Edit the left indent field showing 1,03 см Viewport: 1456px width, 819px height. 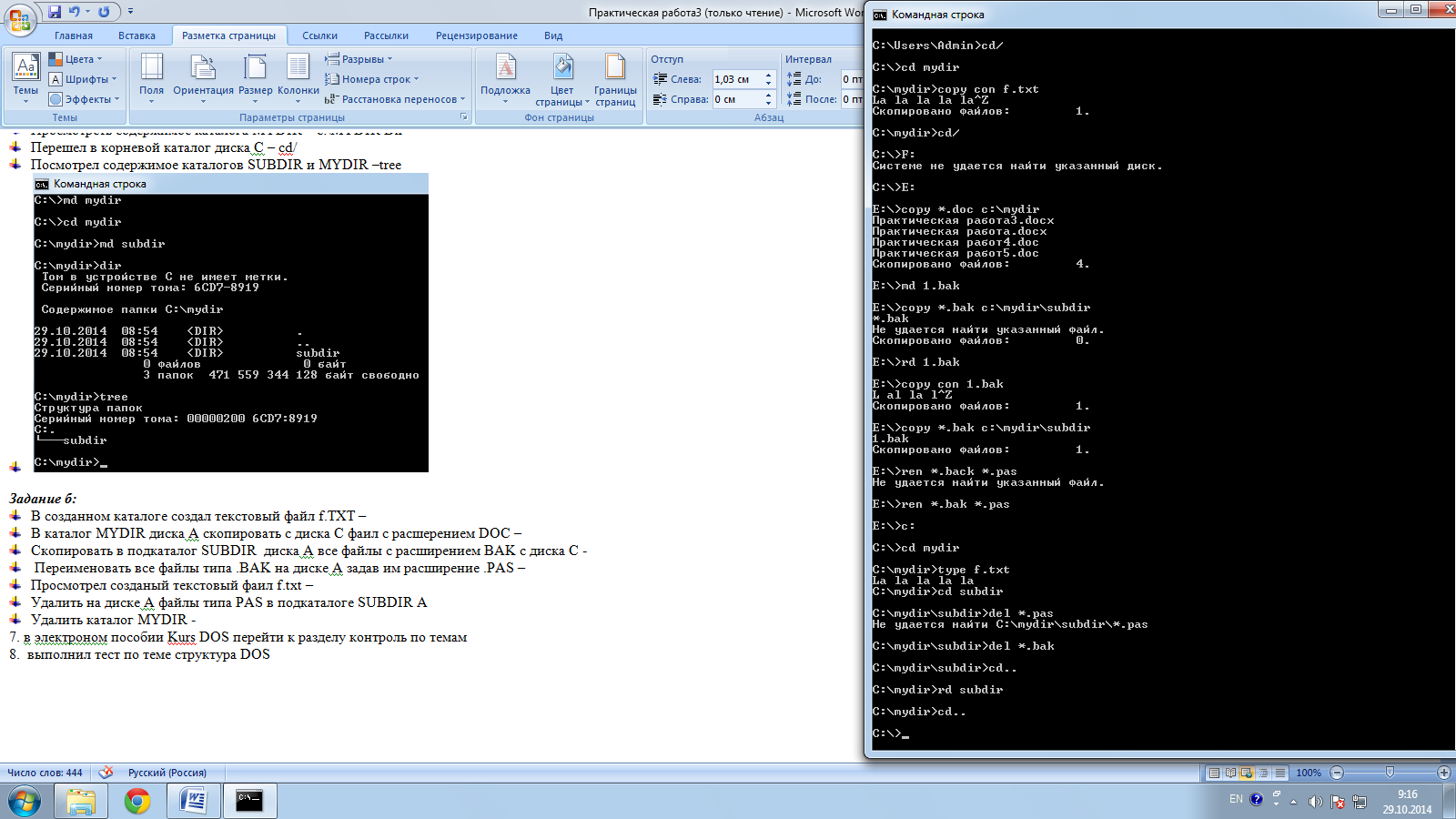click(x=736, y=79)
